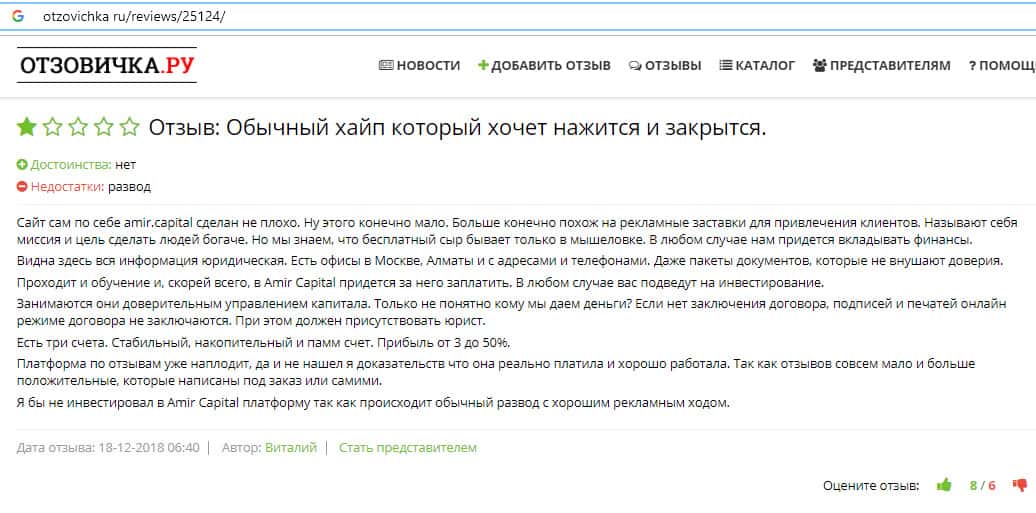Click the review title heading text
Image resolution: width=1036 pixels, height=513 pixels.
pos(457,128)
